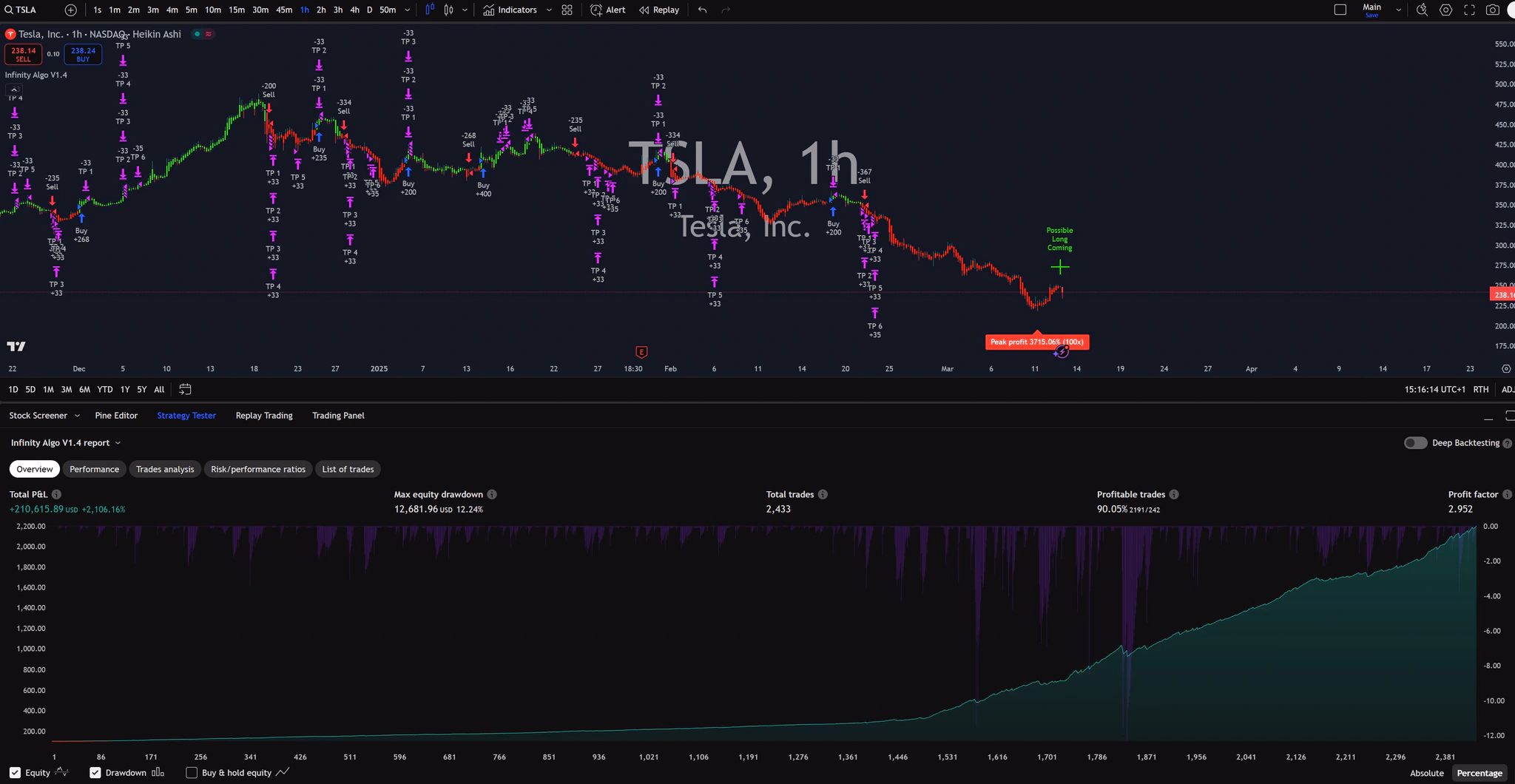Click the Alert clock icon
The width and height of the screenshot is (1515, 784).
tap(596, 10)
